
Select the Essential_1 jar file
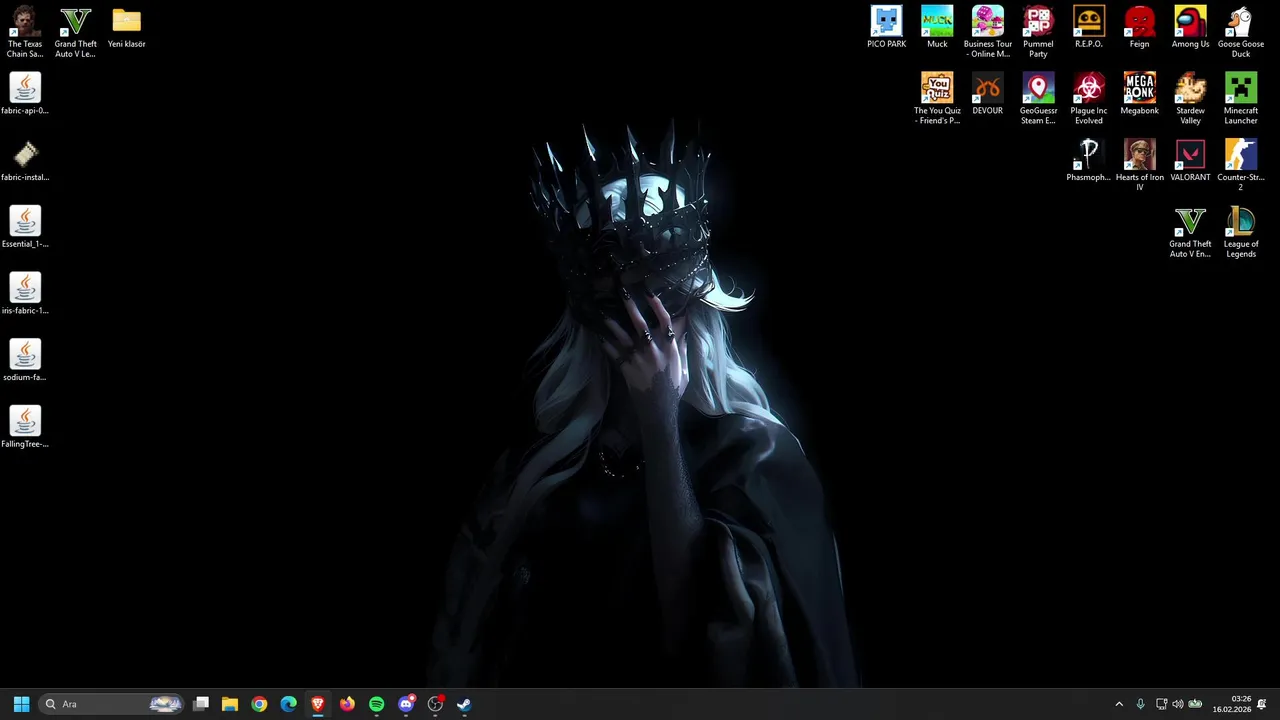pyautogui.click(x=25, y=228)
